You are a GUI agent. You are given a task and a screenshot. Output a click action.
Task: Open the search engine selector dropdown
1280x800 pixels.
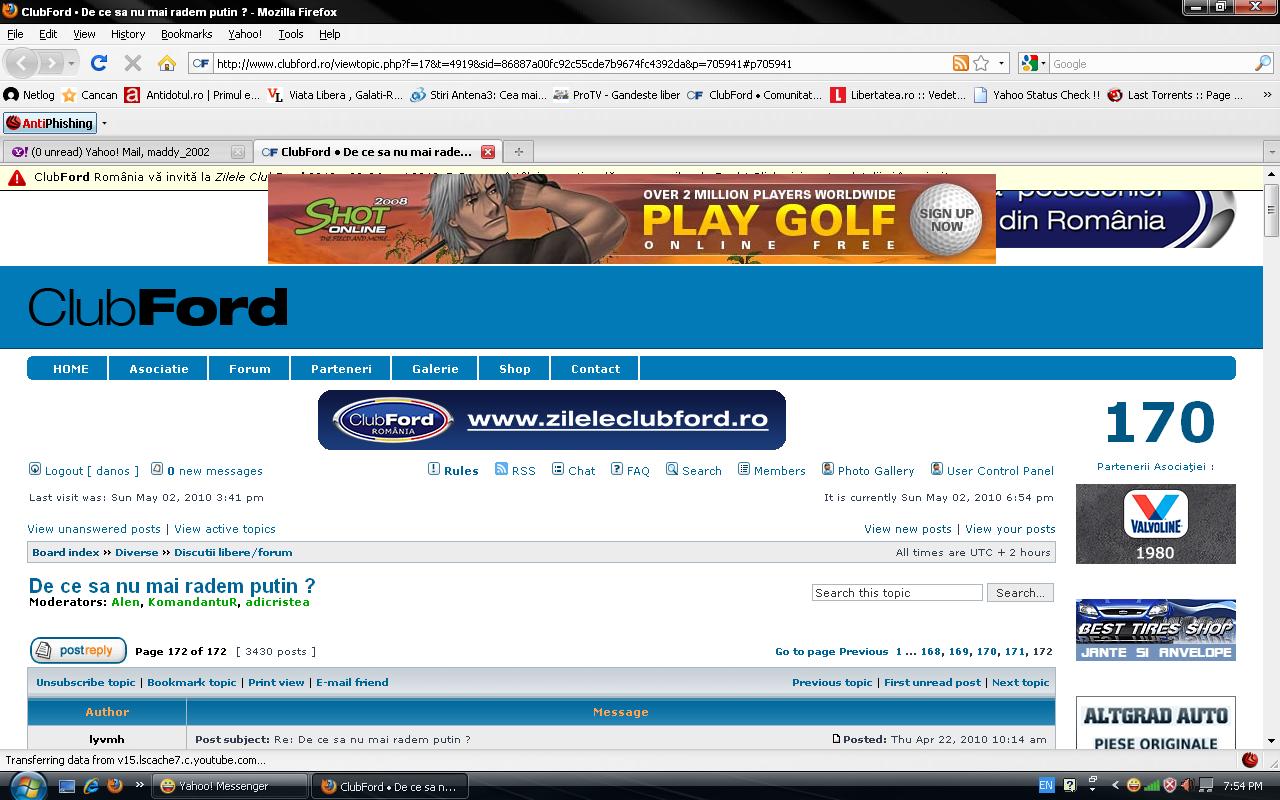click(x=1034, y=63)
